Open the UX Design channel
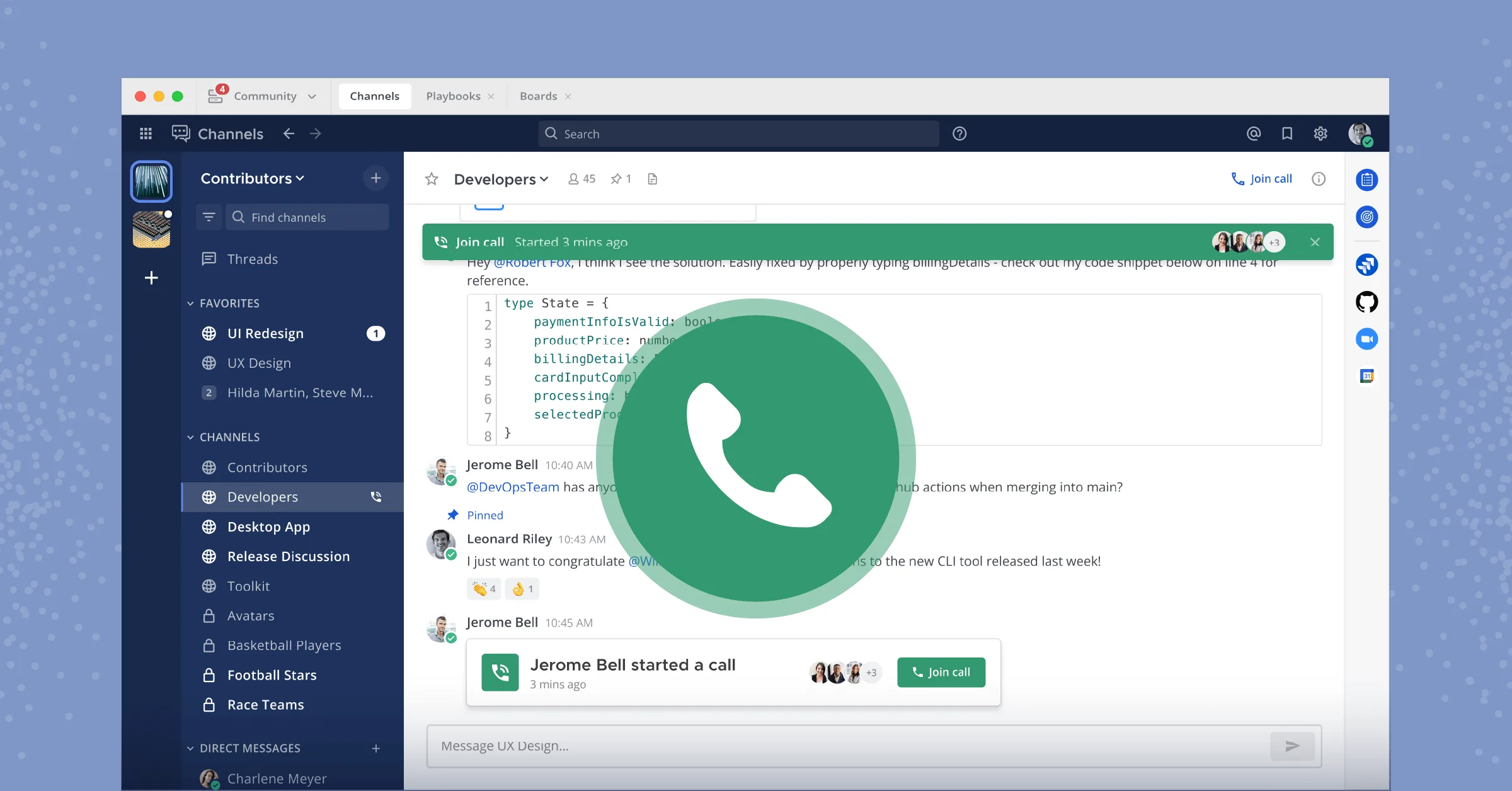Viewport: 1512px width, 791px height. point(293,363)
